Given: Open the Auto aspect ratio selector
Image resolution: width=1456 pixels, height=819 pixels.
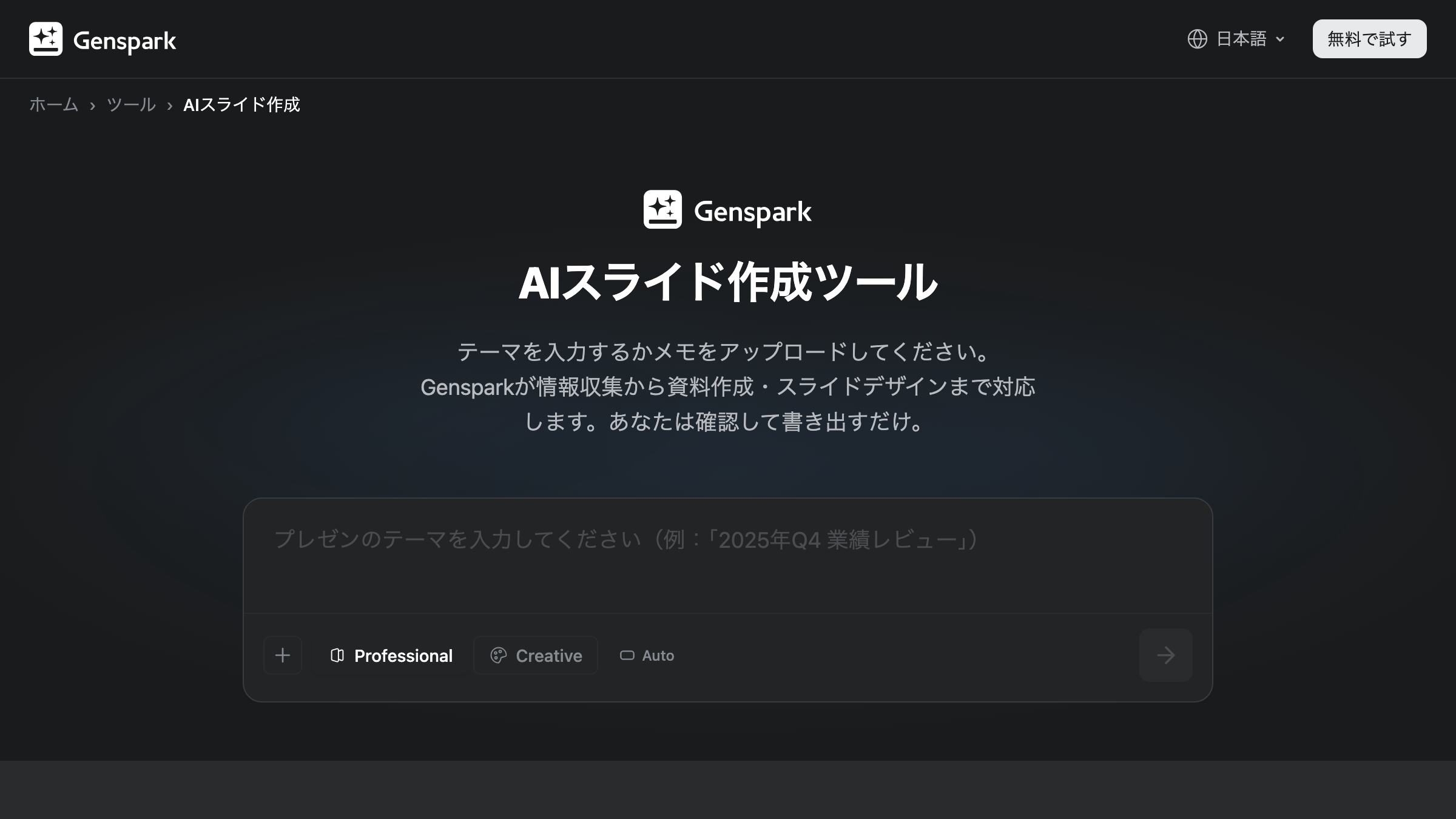Looking at the screenshot, I should point(647,655).
